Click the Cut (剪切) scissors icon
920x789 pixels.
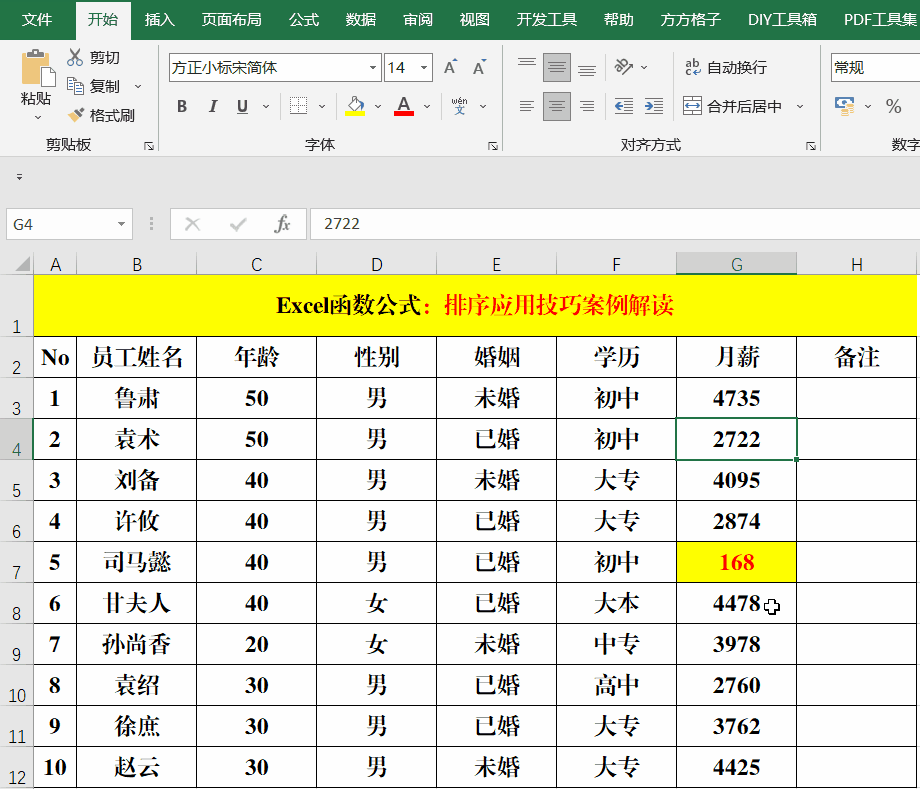(x=75, y=57)
